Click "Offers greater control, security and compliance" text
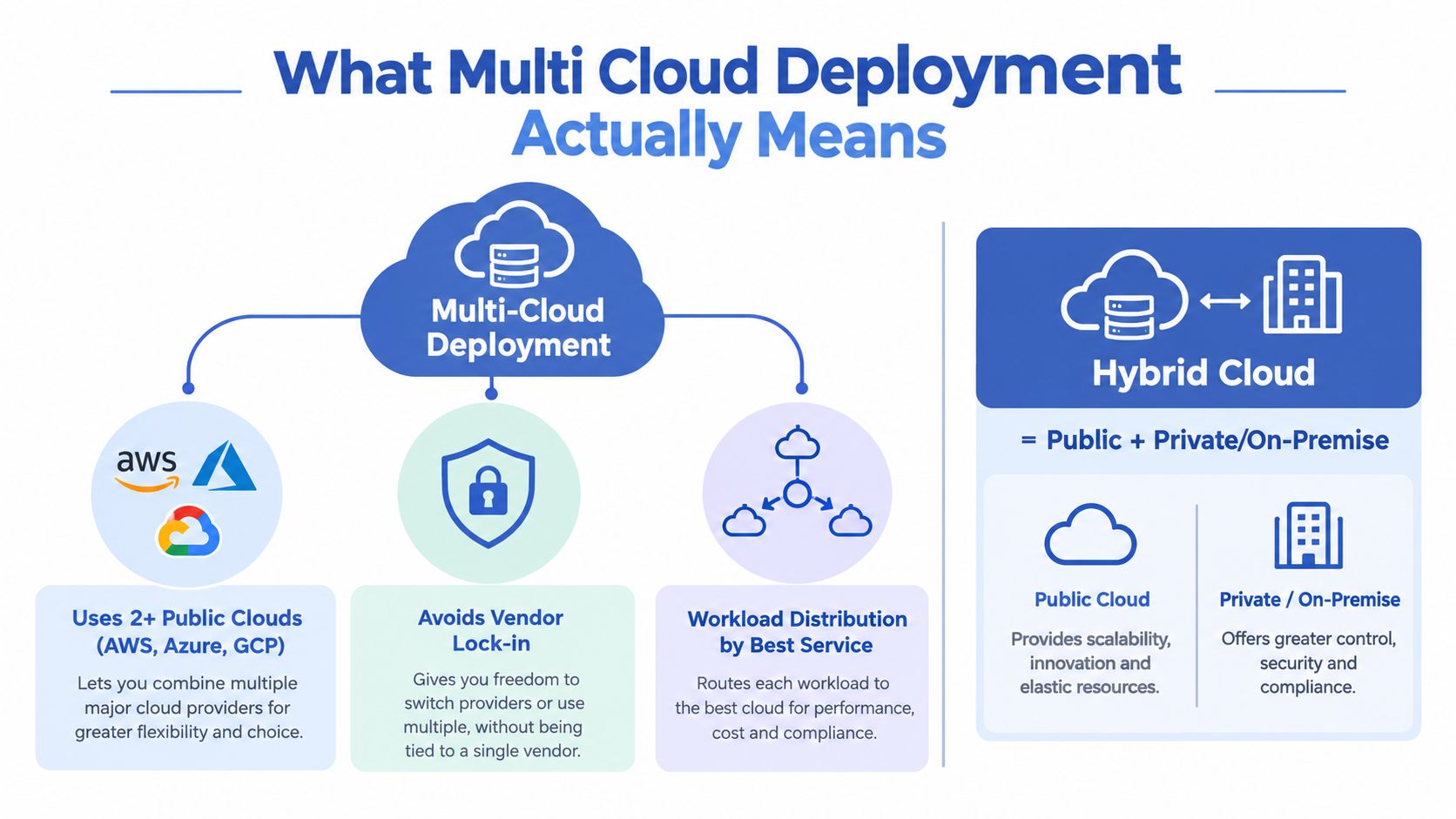Image resolution: width=1456 pixels, height=819 pixels. (x=1308, y=662)
